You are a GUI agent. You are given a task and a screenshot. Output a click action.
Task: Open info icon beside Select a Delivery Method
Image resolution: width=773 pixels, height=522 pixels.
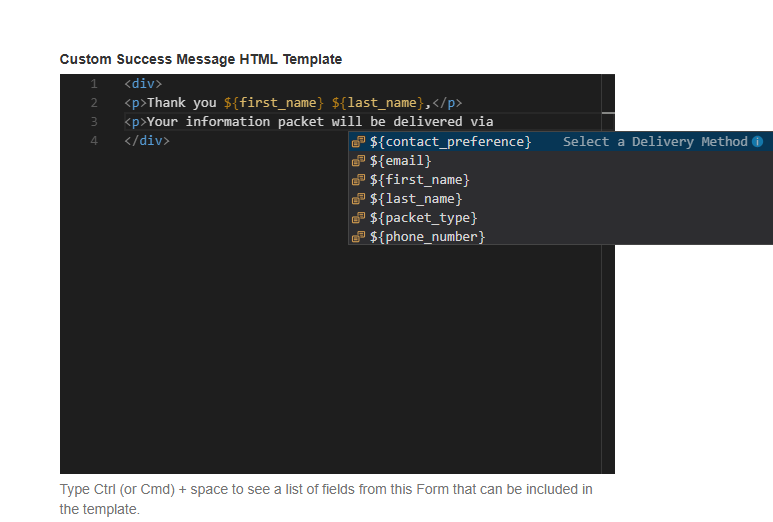tap(758, 142)
